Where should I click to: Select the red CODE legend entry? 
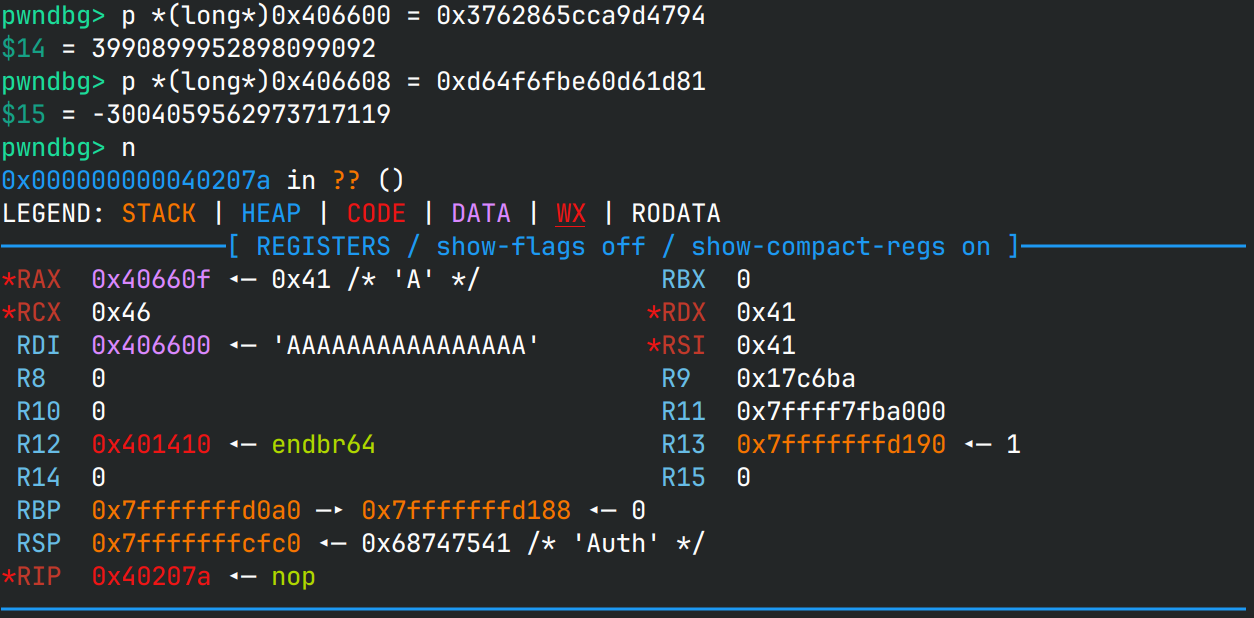376,213
